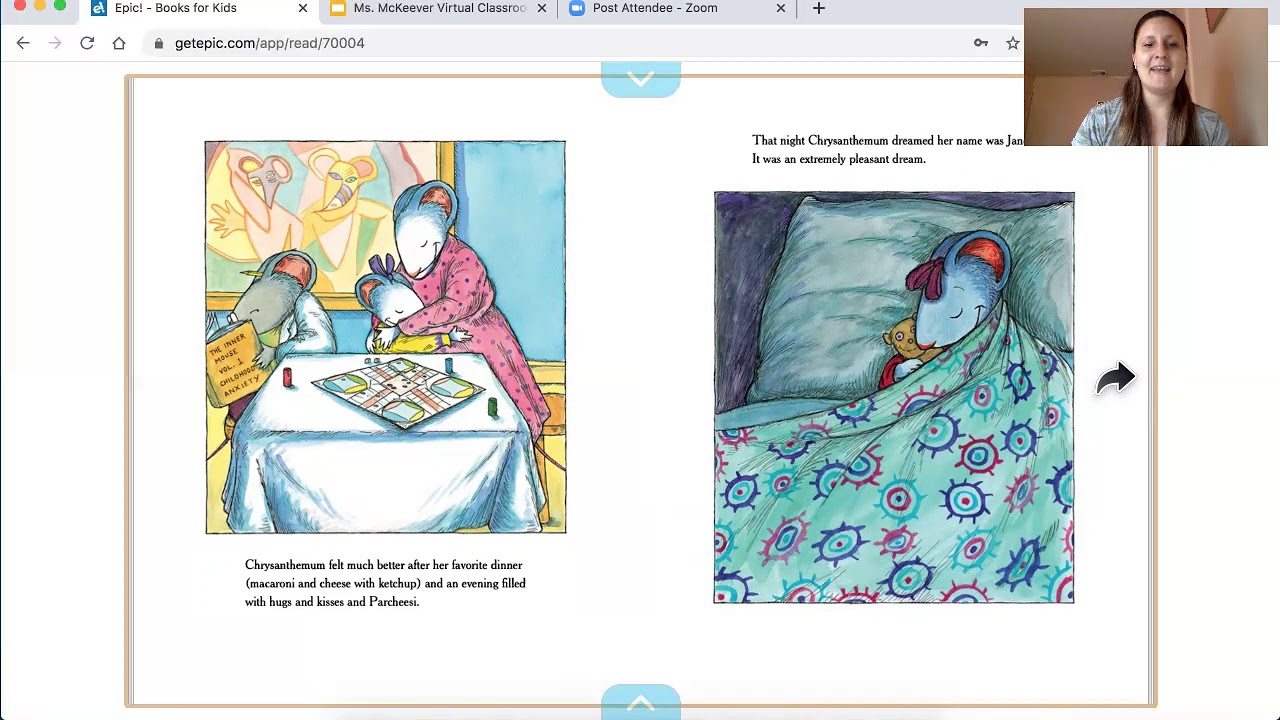This screenshot has width=1280, height=720.
Task: Switch to the Post Attendee - Zoom tab
Action: point(678,8)
